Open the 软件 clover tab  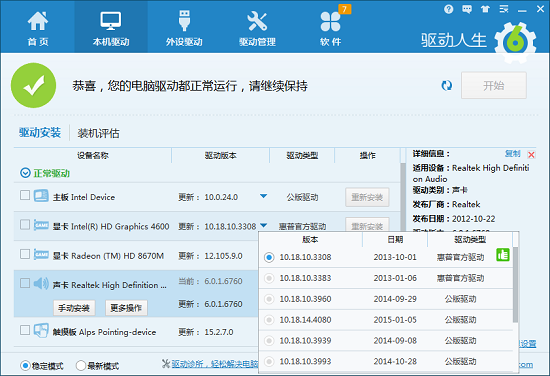pos(330,28)
